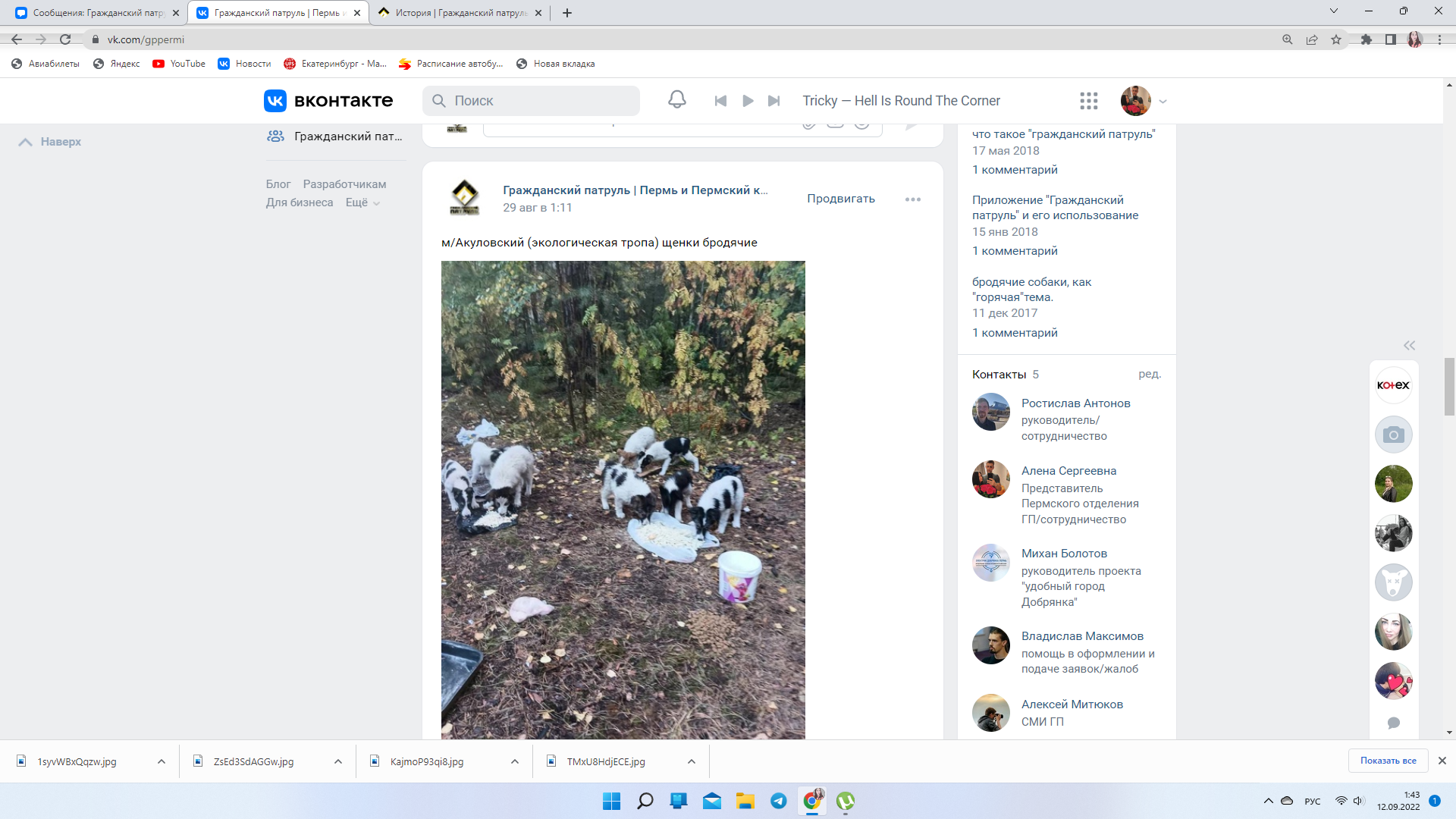Image resolution: width=1456 pixels, height=819 pixels.
Task: Click Ростислав Антонов's avatar
Action: pos(991,412)
